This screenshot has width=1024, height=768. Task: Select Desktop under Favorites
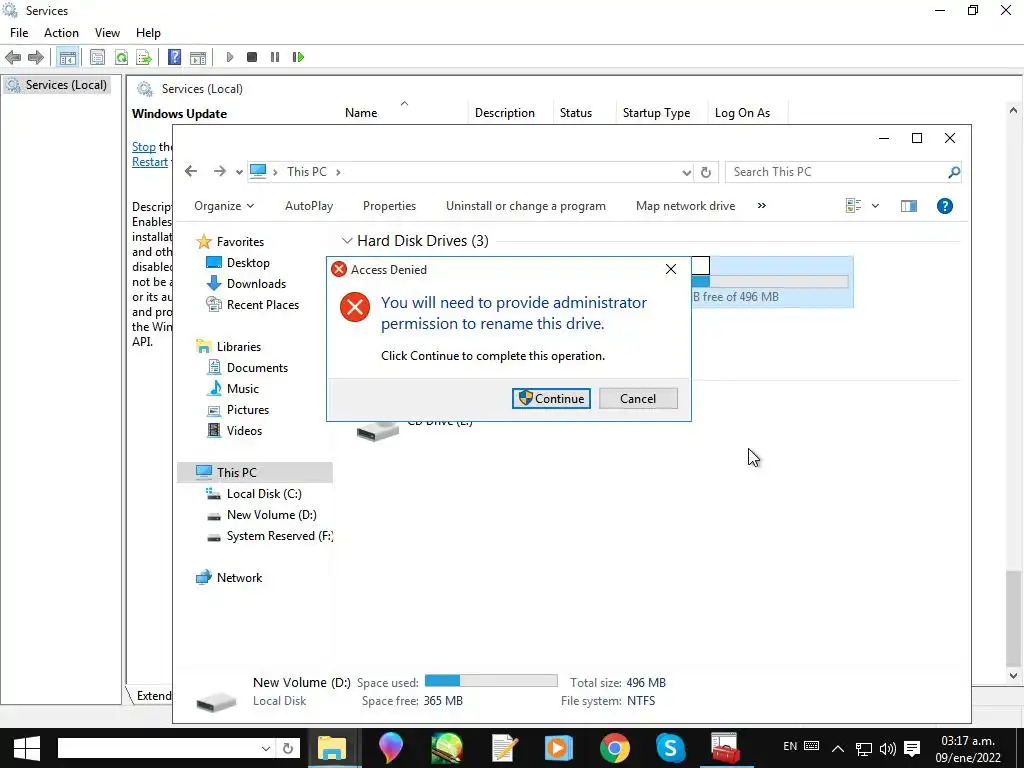click(238, 263)
